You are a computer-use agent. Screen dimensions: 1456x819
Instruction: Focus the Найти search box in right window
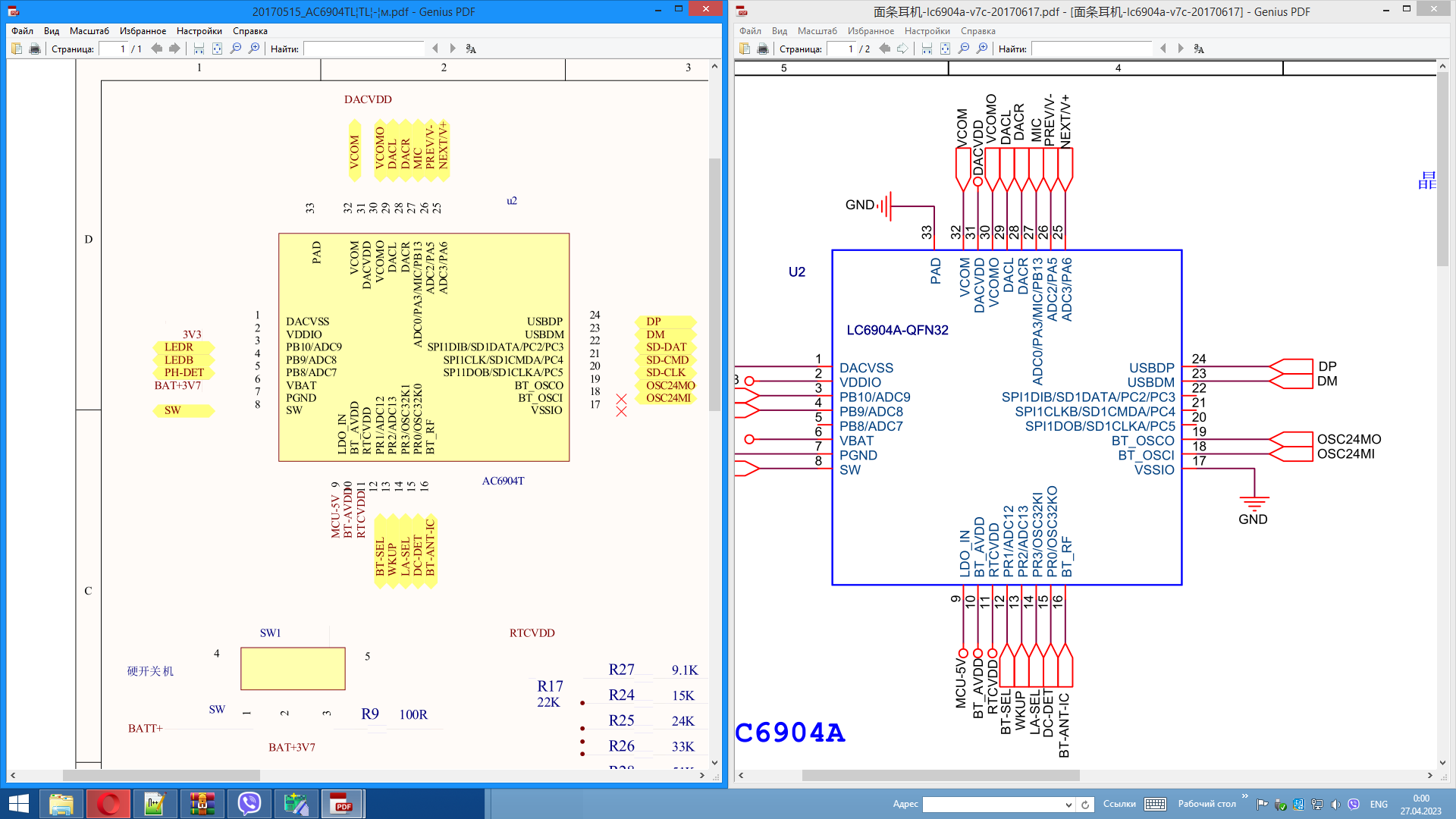pyautogui.click(x=1092, y=49)
